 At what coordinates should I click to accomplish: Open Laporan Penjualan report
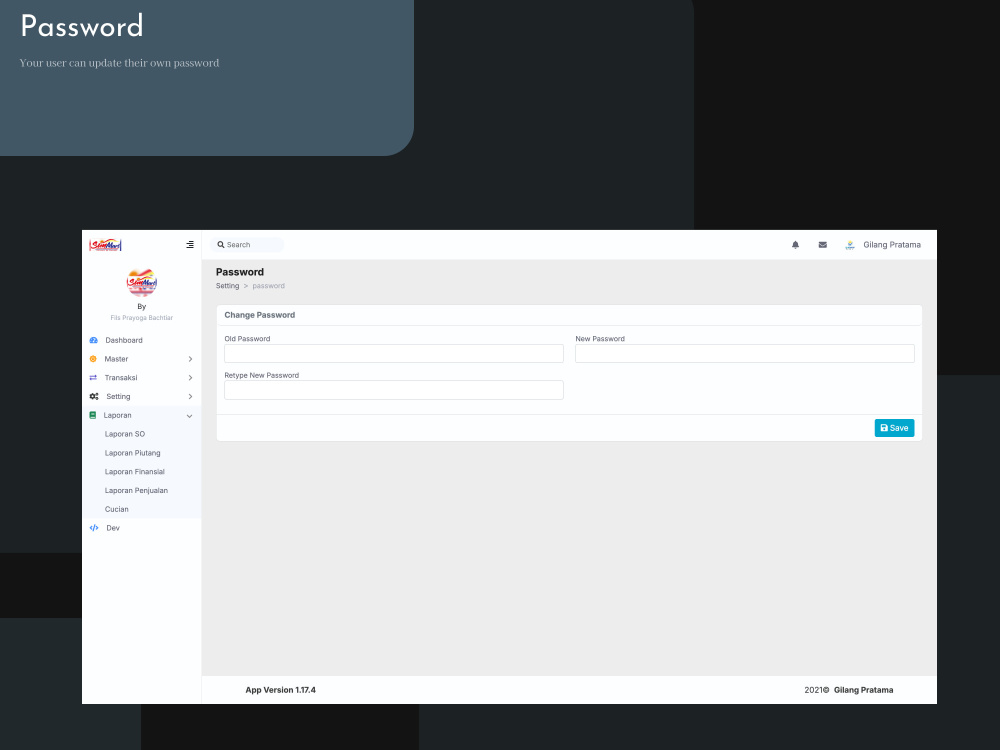tap(136, 490)
